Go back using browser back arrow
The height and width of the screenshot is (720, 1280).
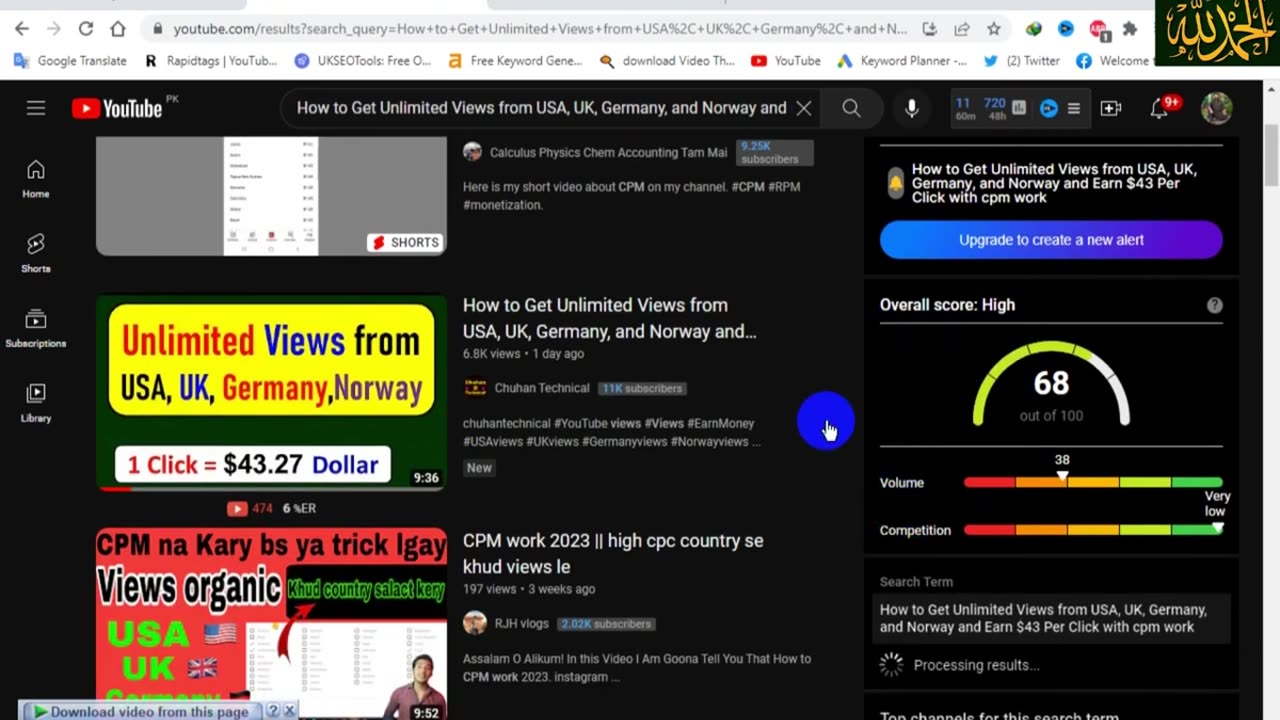22,29
